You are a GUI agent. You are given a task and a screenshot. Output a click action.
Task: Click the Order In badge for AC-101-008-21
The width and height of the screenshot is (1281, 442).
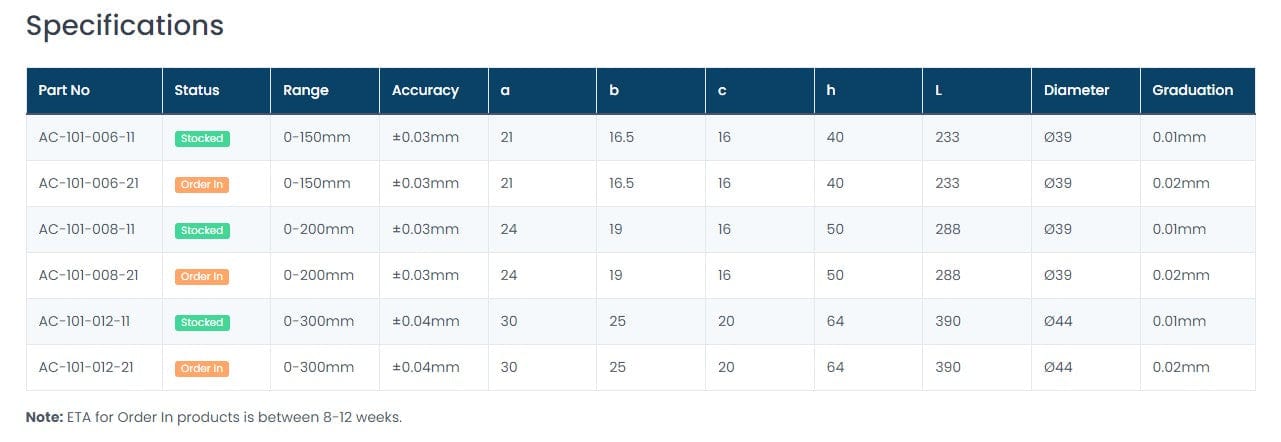coord(202,276)
